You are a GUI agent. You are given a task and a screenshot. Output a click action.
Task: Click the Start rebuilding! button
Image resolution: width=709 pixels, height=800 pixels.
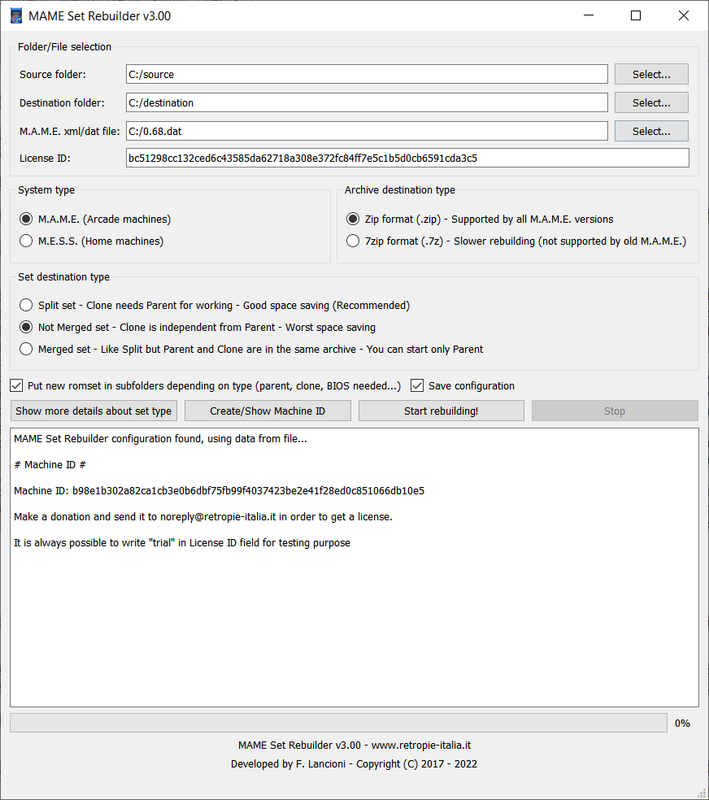(441, 411)
